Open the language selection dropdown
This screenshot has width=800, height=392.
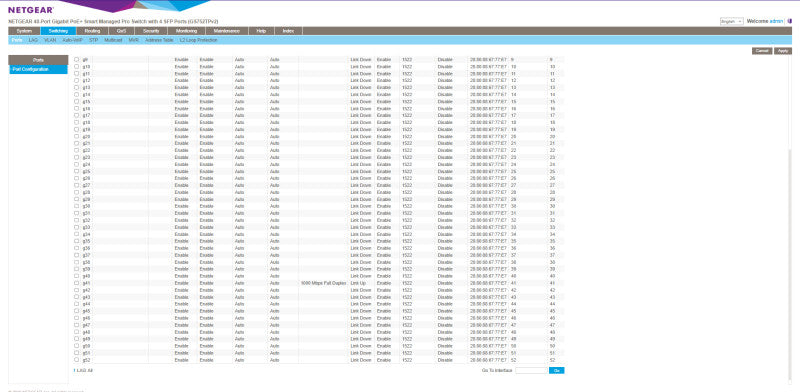(732, 21)
